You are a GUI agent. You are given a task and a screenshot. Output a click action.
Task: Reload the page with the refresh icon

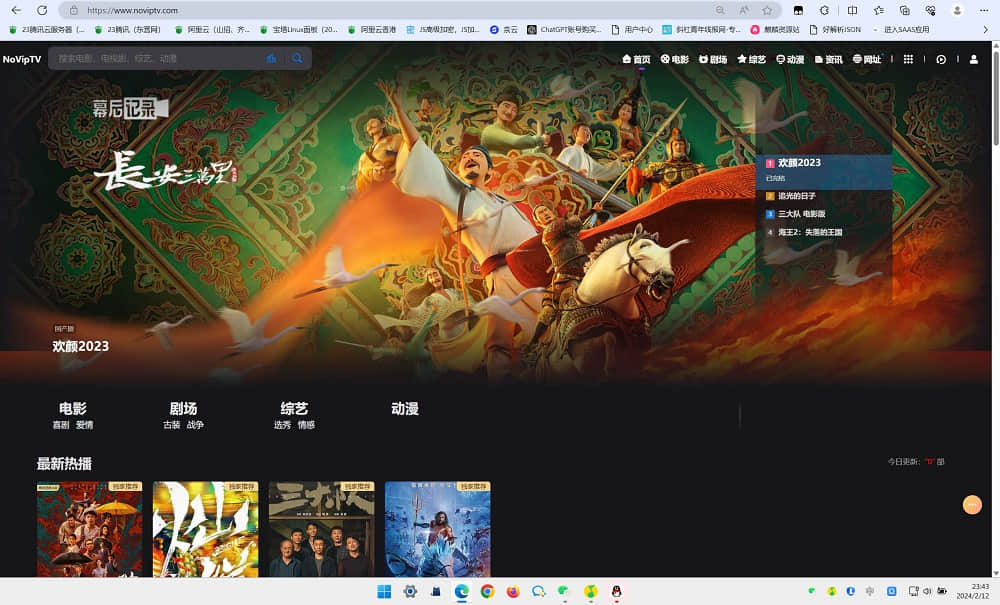42,10
